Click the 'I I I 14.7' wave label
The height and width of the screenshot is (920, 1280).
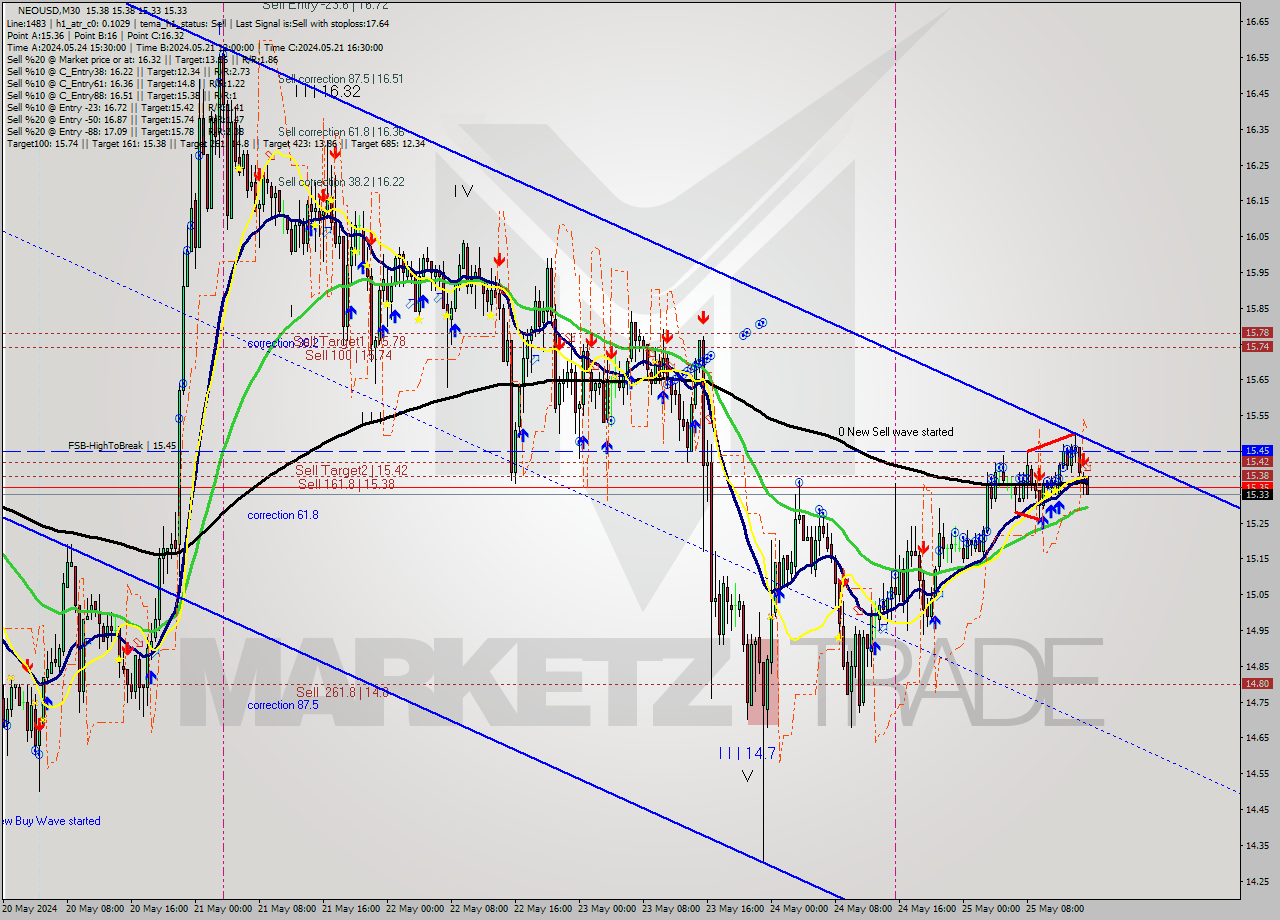coord(746,753)
